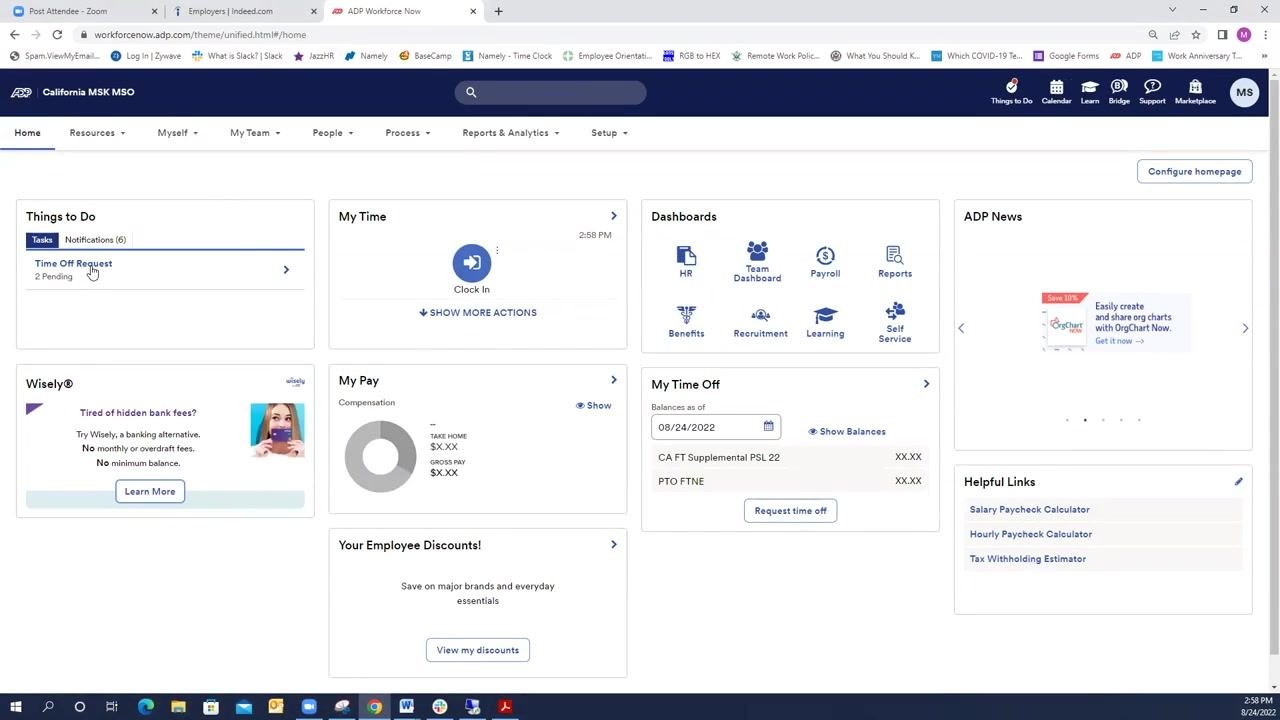Viewport: 1280px width, 720px height.
Task: Click the Request time off button
Action: 790,511
